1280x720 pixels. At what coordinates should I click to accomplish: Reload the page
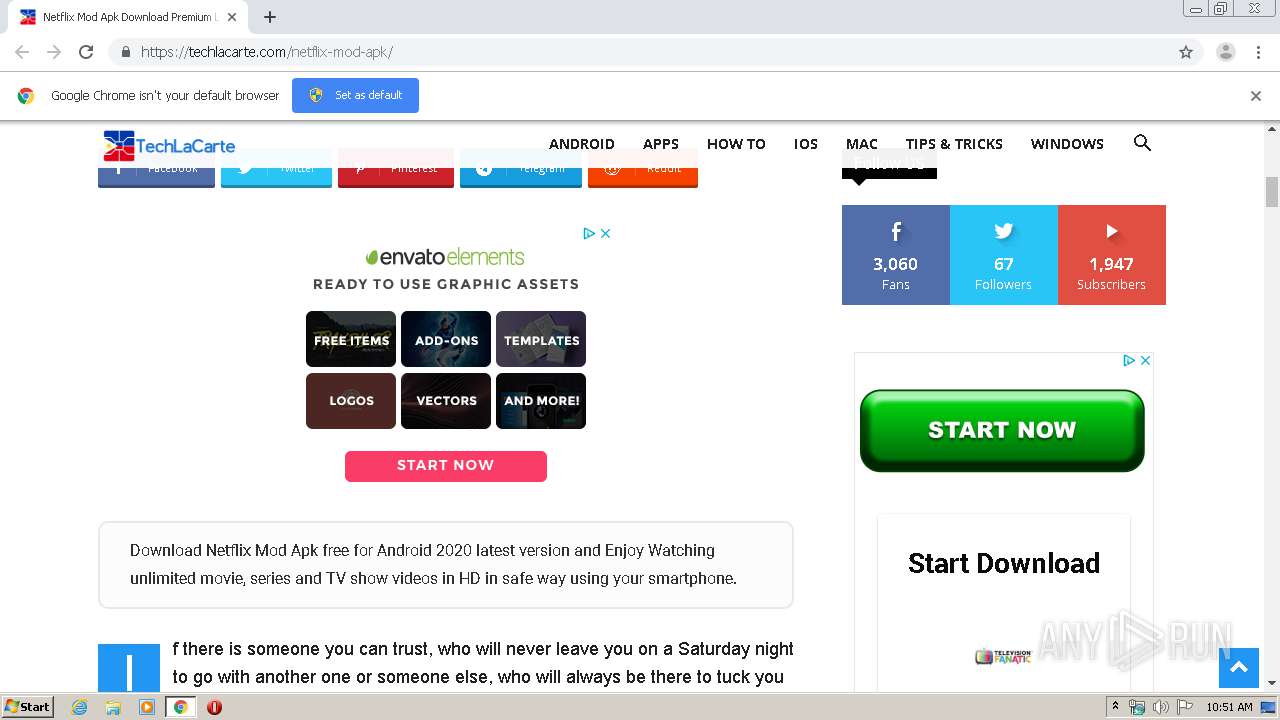pyautogui.click(x=86, y=52)
